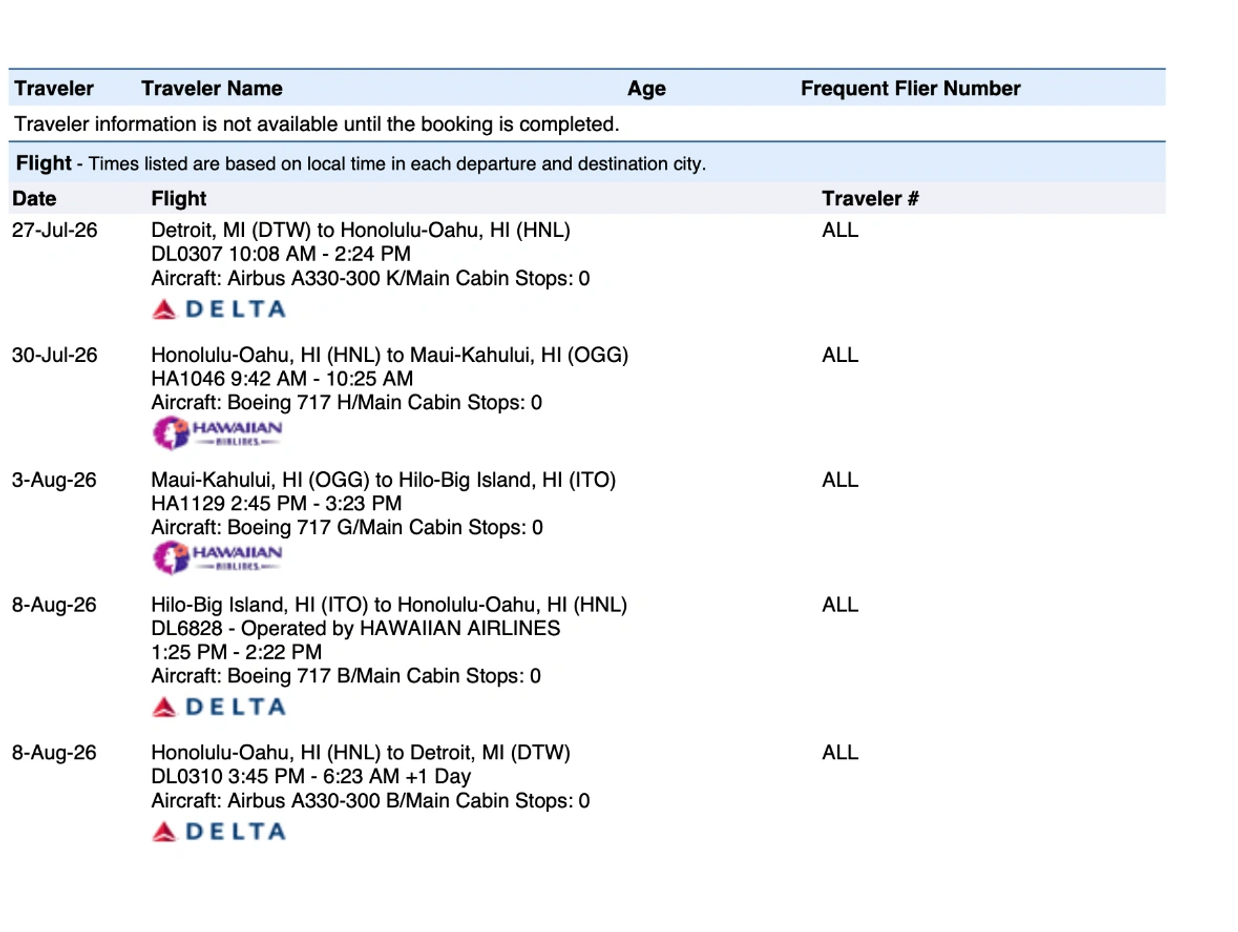Click the Delta logo under flight DL0310
1238x932 pixels.
219,831
